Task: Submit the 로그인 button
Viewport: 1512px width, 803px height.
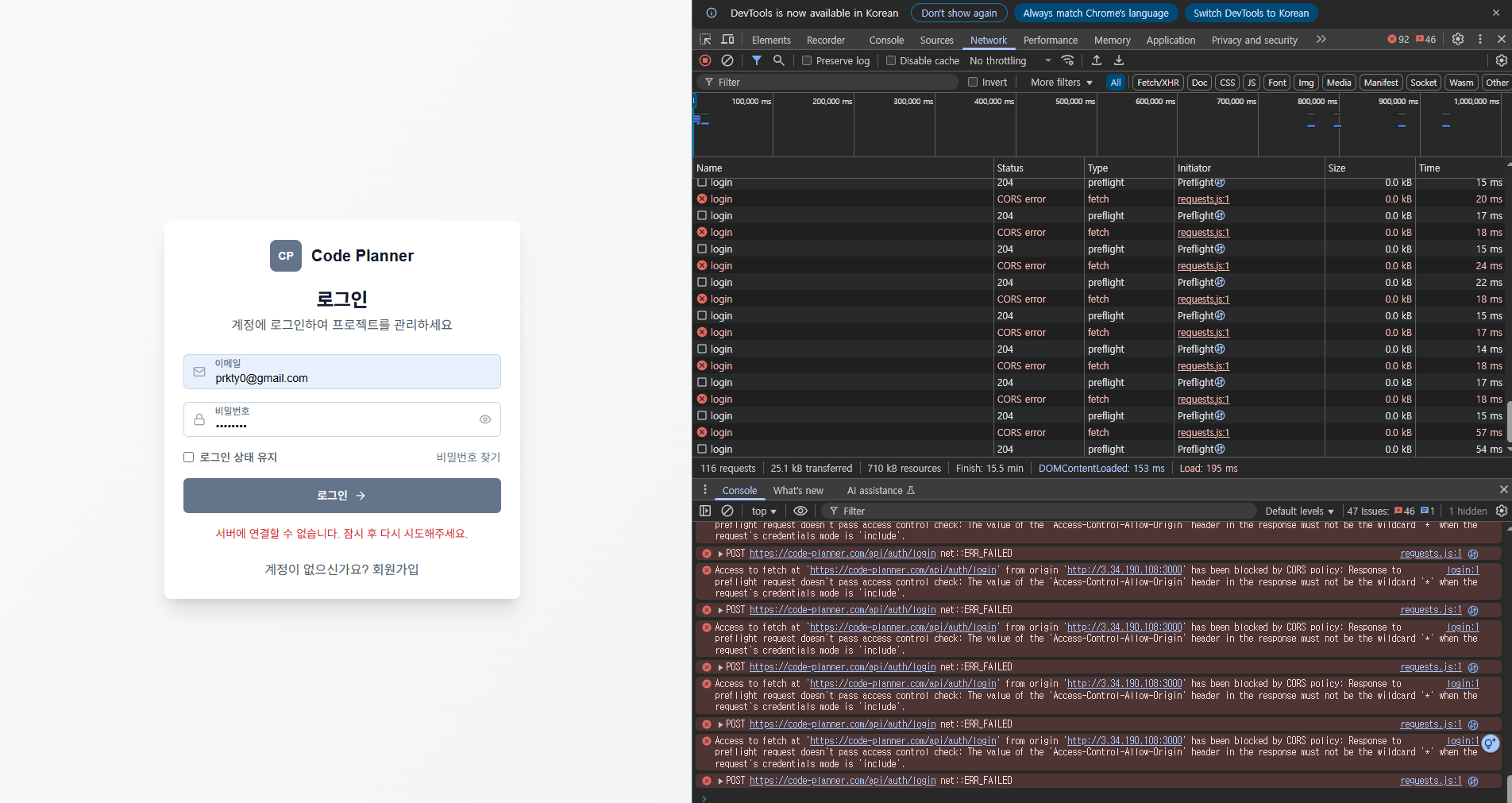Action: pyautogui.click(x=342, y=496)
